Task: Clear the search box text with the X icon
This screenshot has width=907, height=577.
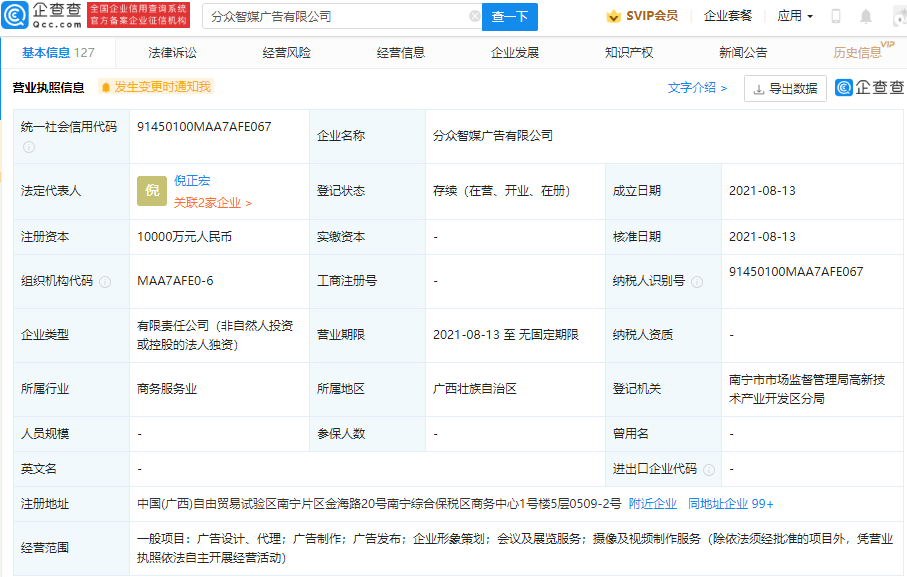Action: click(x=474, y=17)
